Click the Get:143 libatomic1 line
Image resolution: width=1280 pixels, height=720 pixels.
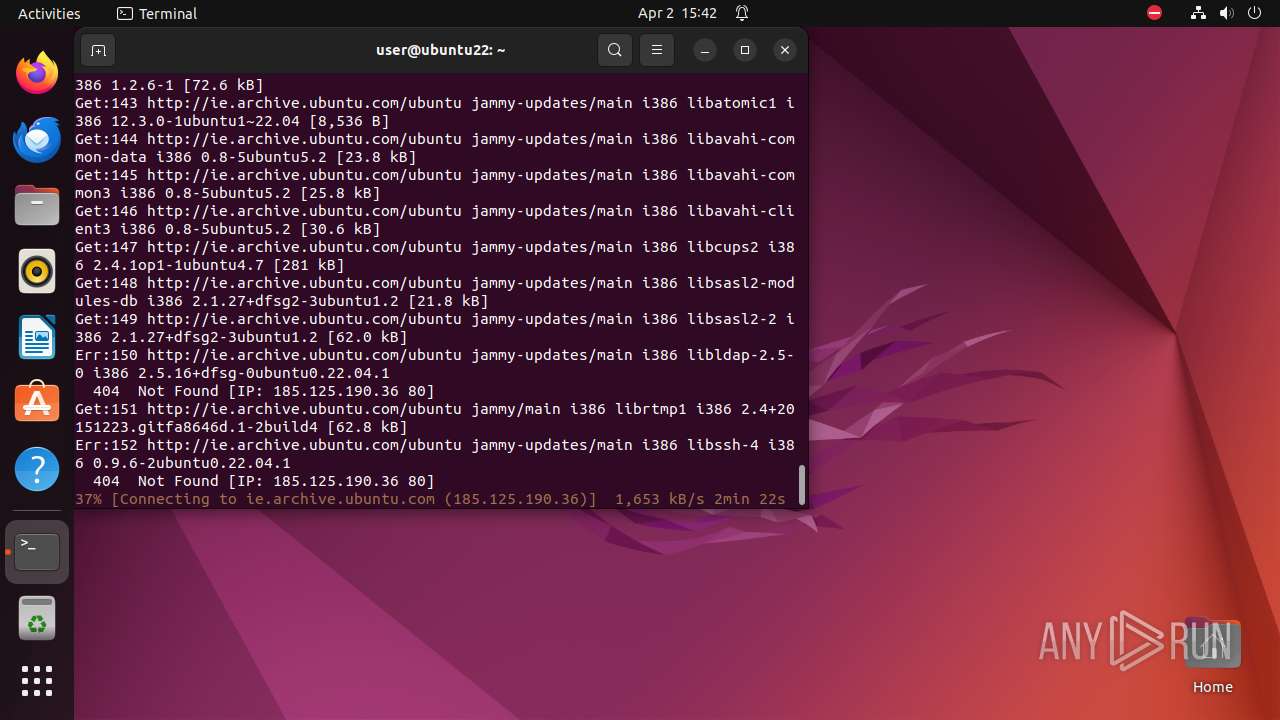(435, 112)
